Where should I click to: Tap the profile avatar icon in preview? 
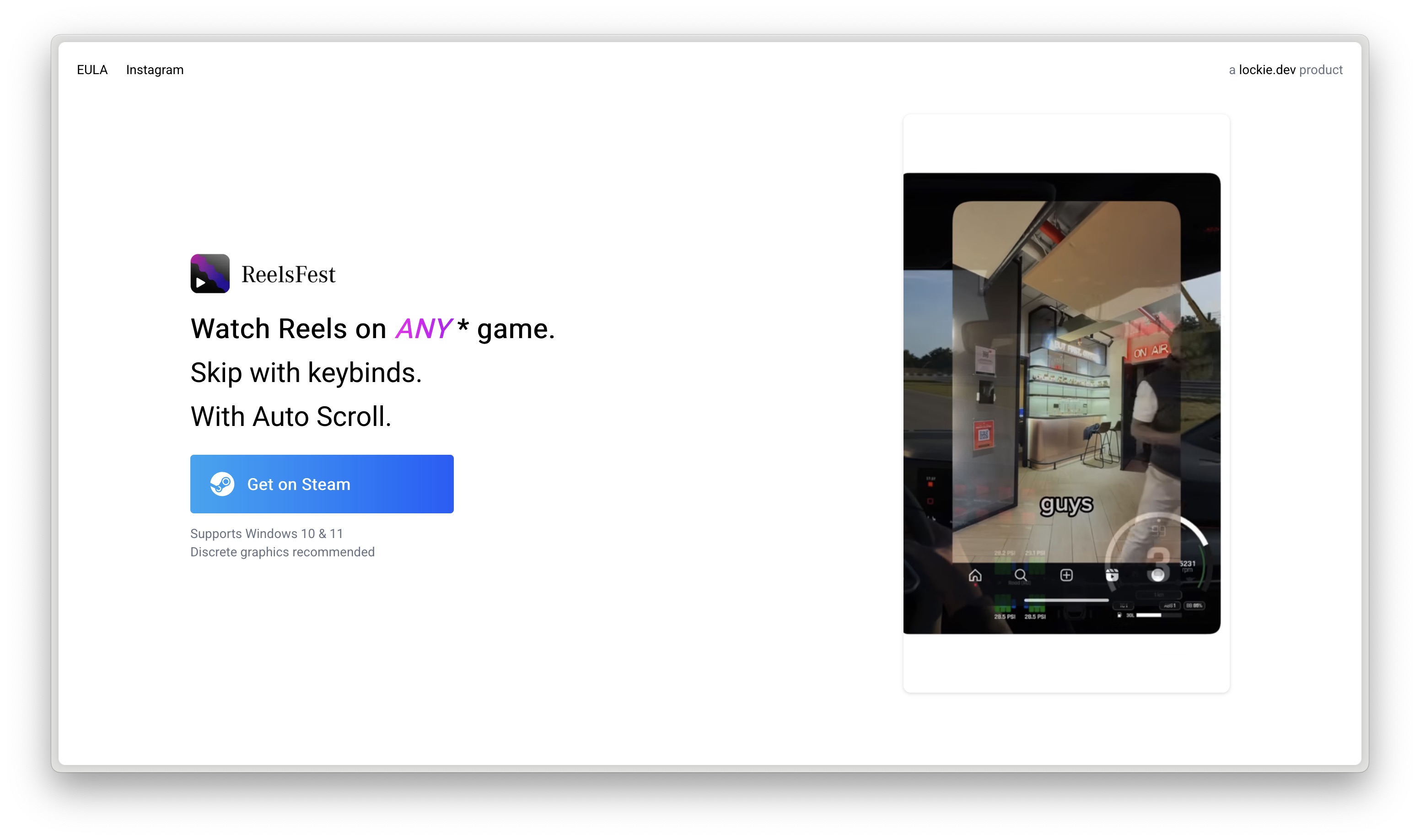[1158, 576]
